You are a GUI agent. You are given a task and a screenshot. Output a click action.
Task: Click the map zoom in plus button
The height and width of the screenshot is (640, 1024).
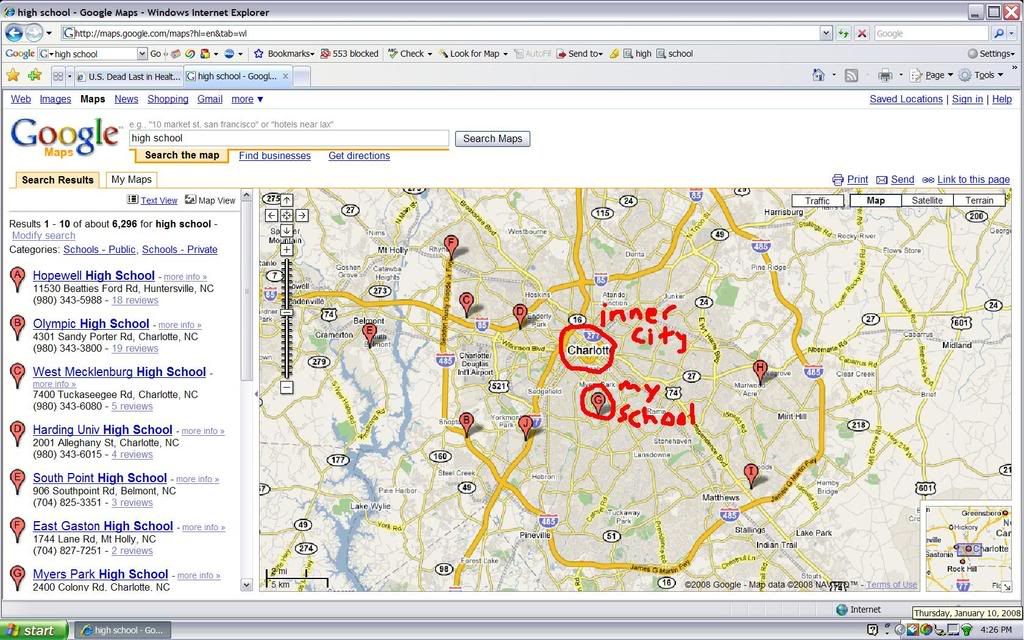(x=286, y=250)
